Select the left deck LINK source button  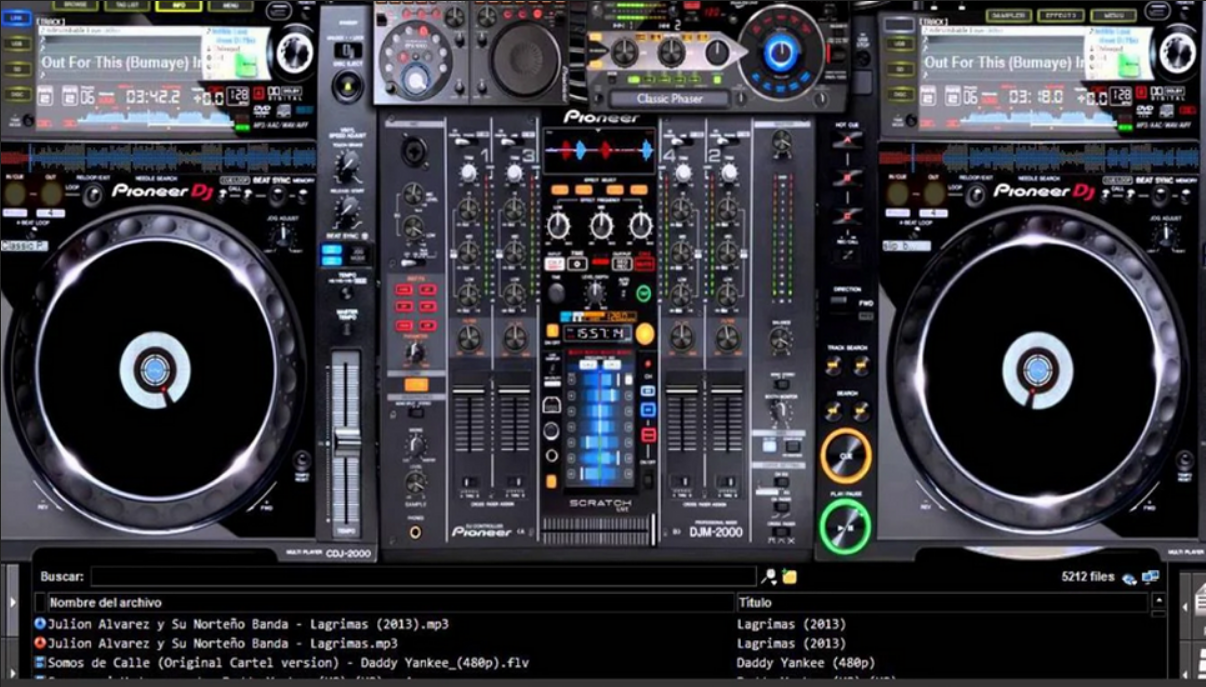tap(16, 19)
